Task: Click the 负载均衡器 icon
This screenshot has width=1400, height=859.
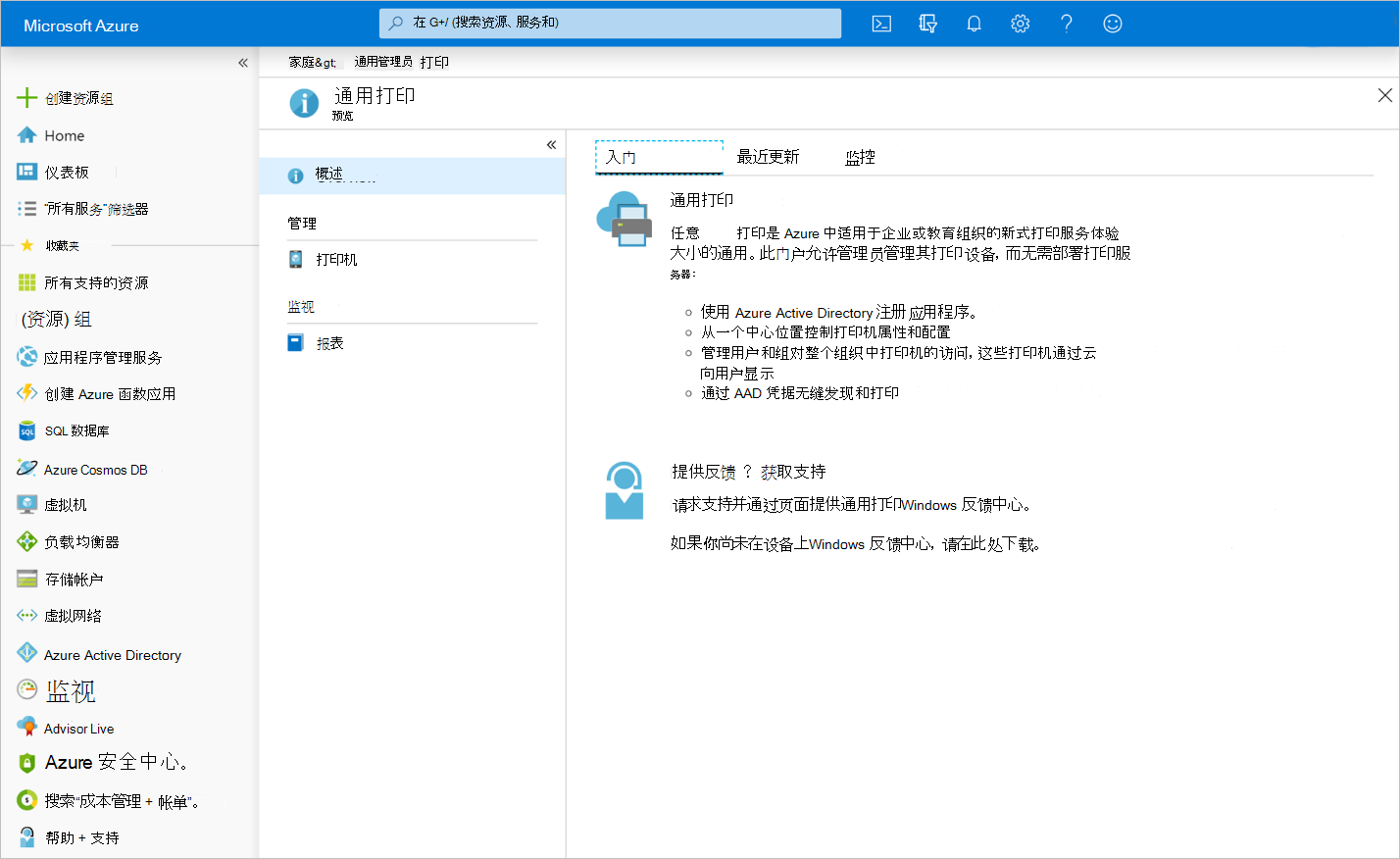Action: pos(27,541)
